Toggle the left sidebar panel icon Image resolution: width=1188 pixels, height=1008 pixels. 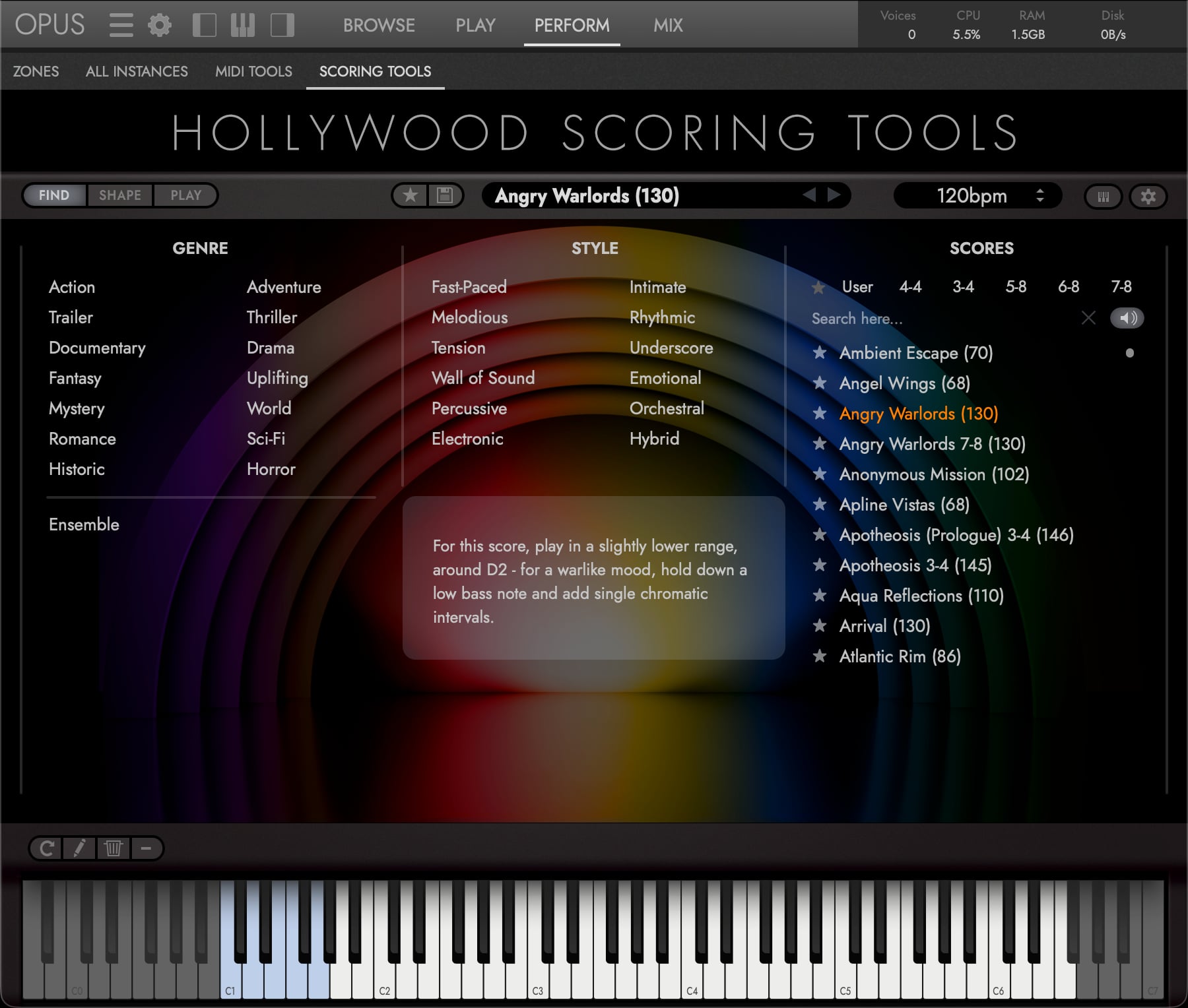click(x=205, y=25)
